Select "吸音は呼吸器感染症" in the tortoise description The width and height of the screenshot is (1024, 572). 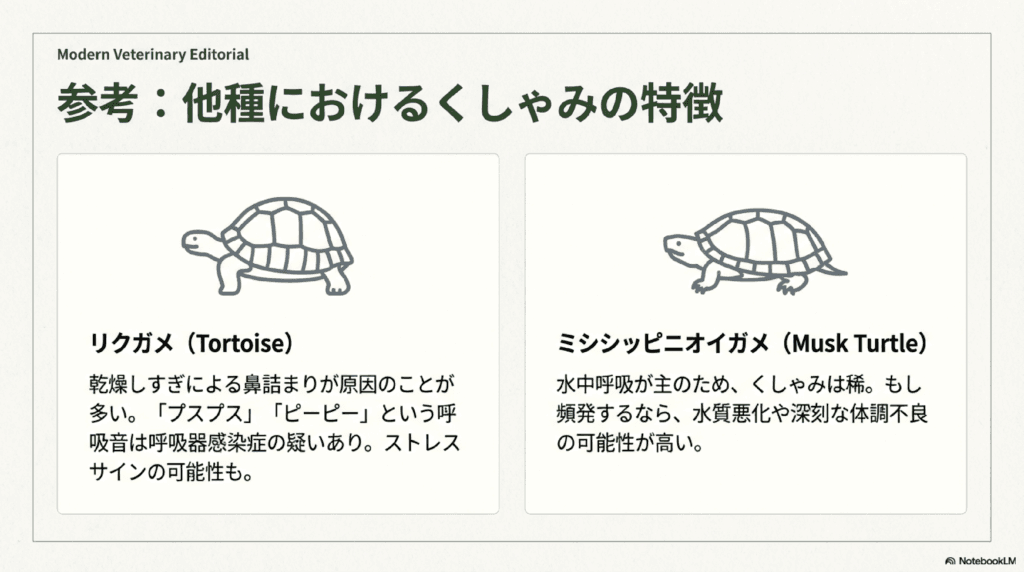tap(177, 442)
